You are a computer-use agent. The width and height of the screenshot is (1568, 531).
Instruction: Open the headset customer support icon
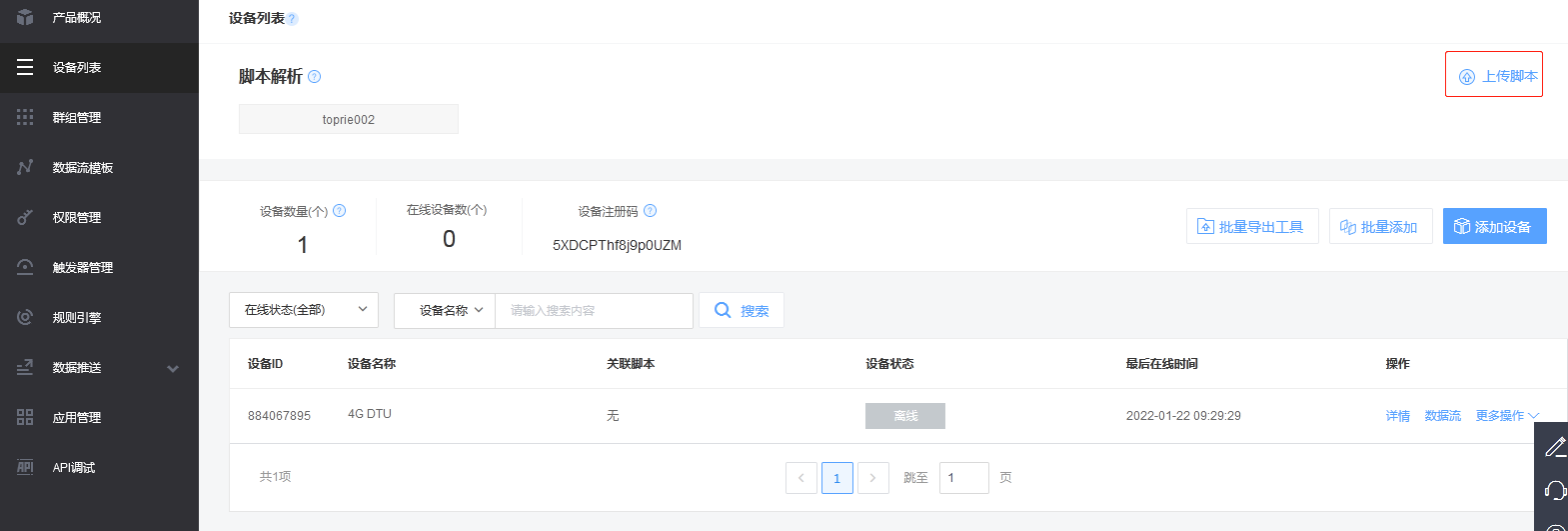[1555, 489]
